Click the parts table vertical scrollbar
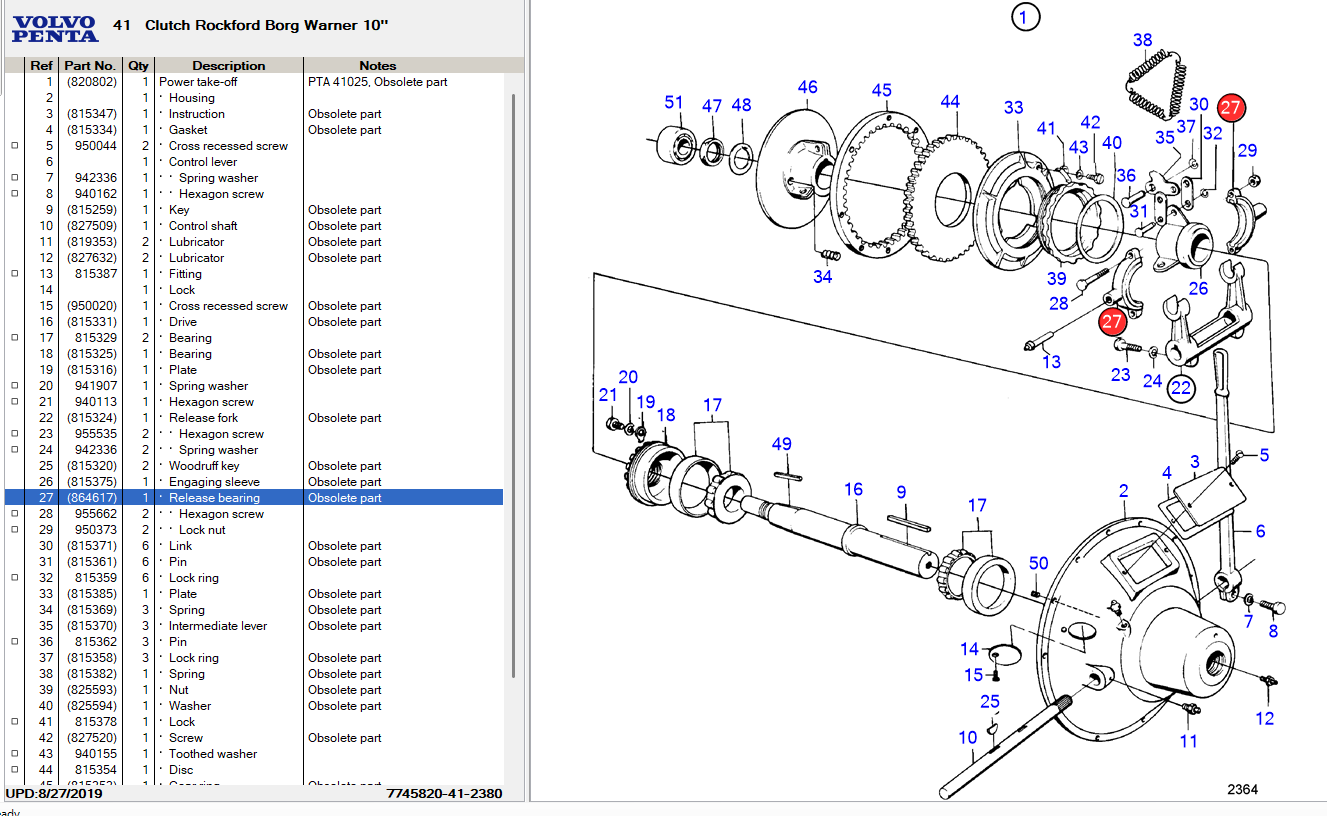This screenshot has height=816, width=1327. click(x=514, y=385)
